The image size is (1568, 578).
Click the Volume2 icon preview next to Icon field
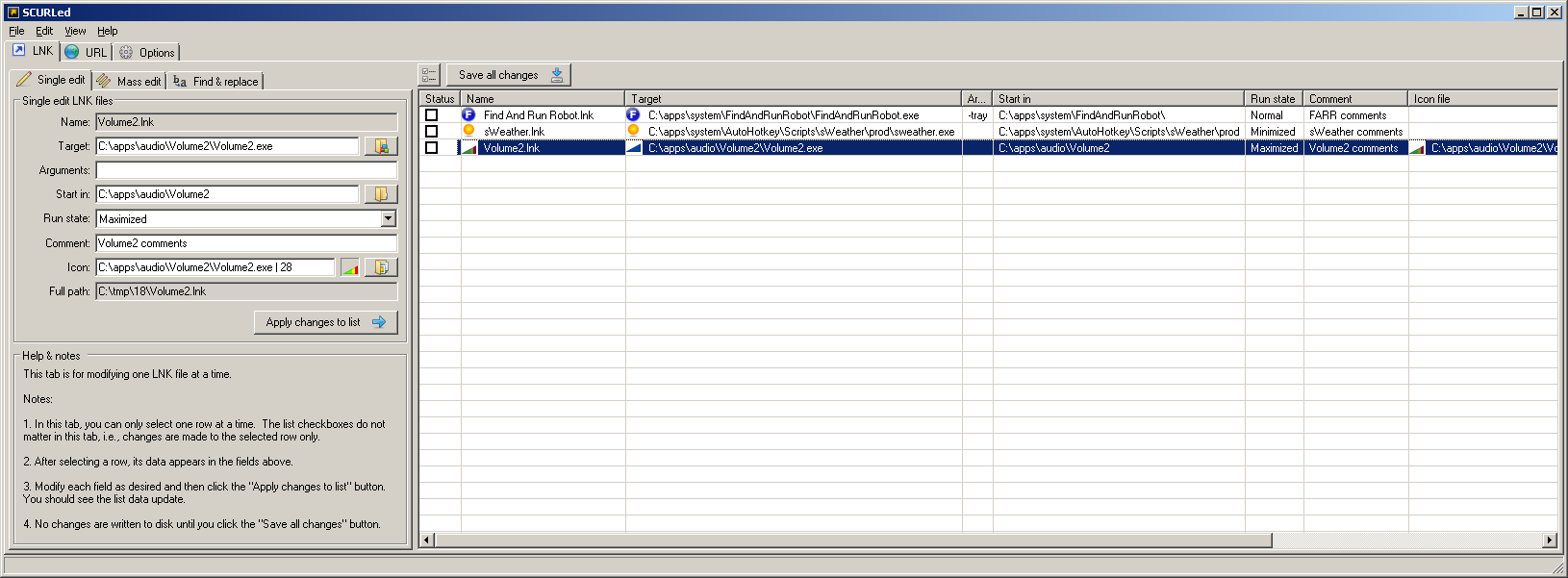349,267
